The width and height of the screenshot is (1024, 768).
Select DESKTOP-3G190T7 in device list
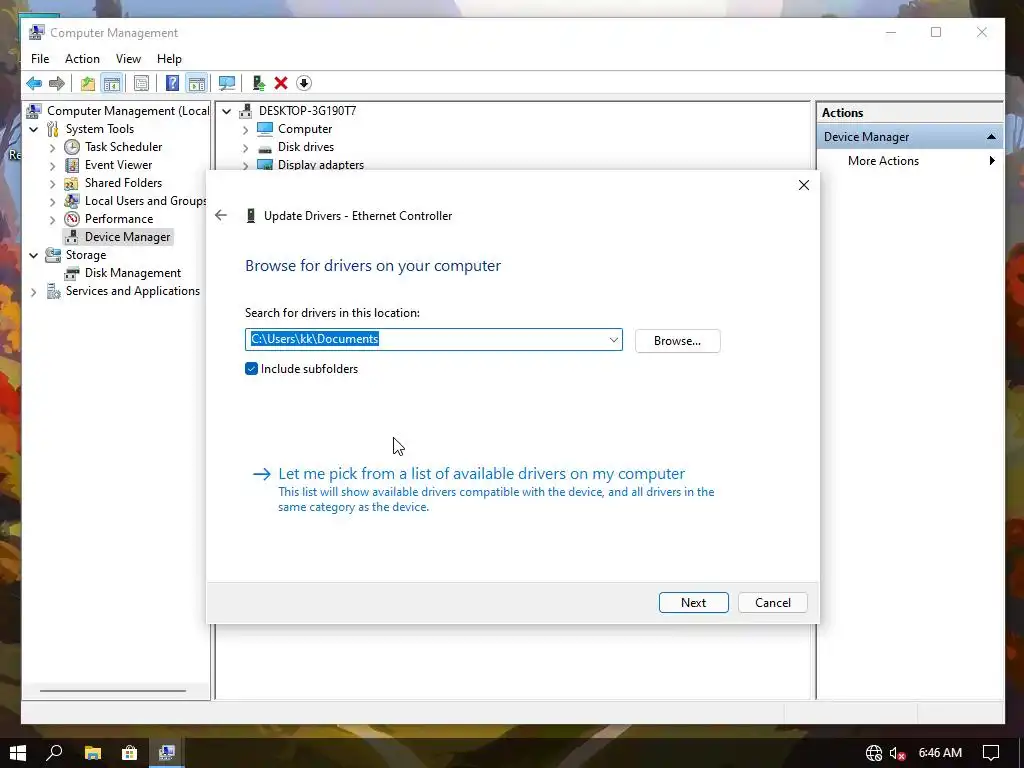307,111
